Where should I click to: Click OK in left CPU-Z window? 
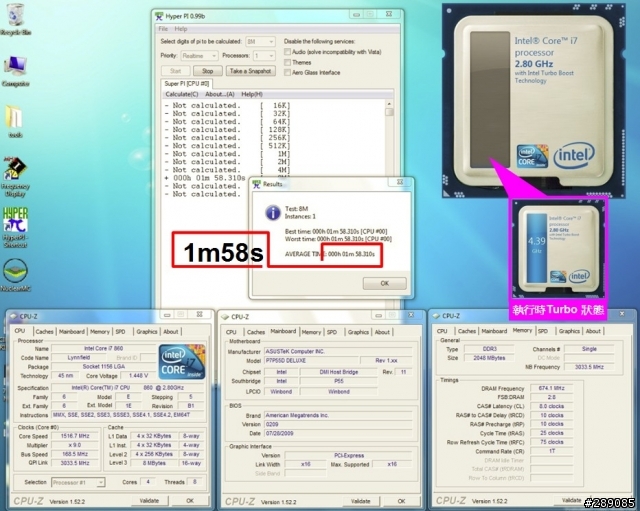pyautogui.click(x=190, y=501)
